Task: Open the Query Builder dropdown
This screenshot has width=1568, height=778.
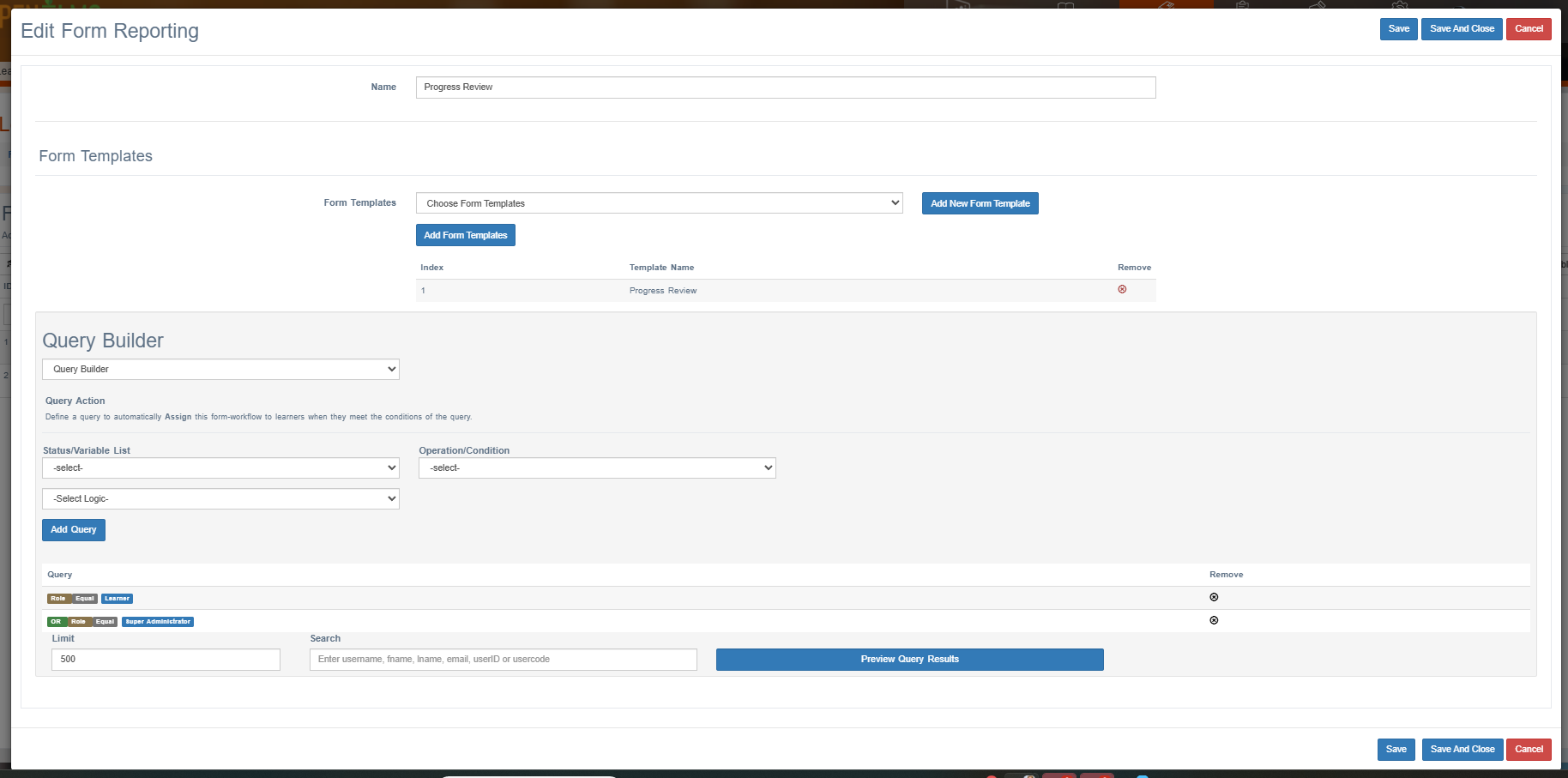Action: [220, 369]
